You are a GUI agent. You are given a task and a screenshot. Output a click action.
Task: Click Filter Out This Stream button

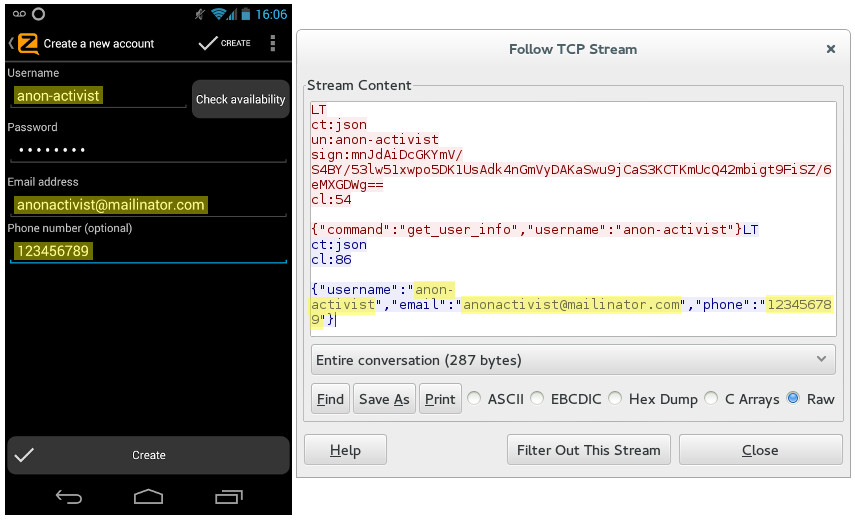(x=588, y=450)
